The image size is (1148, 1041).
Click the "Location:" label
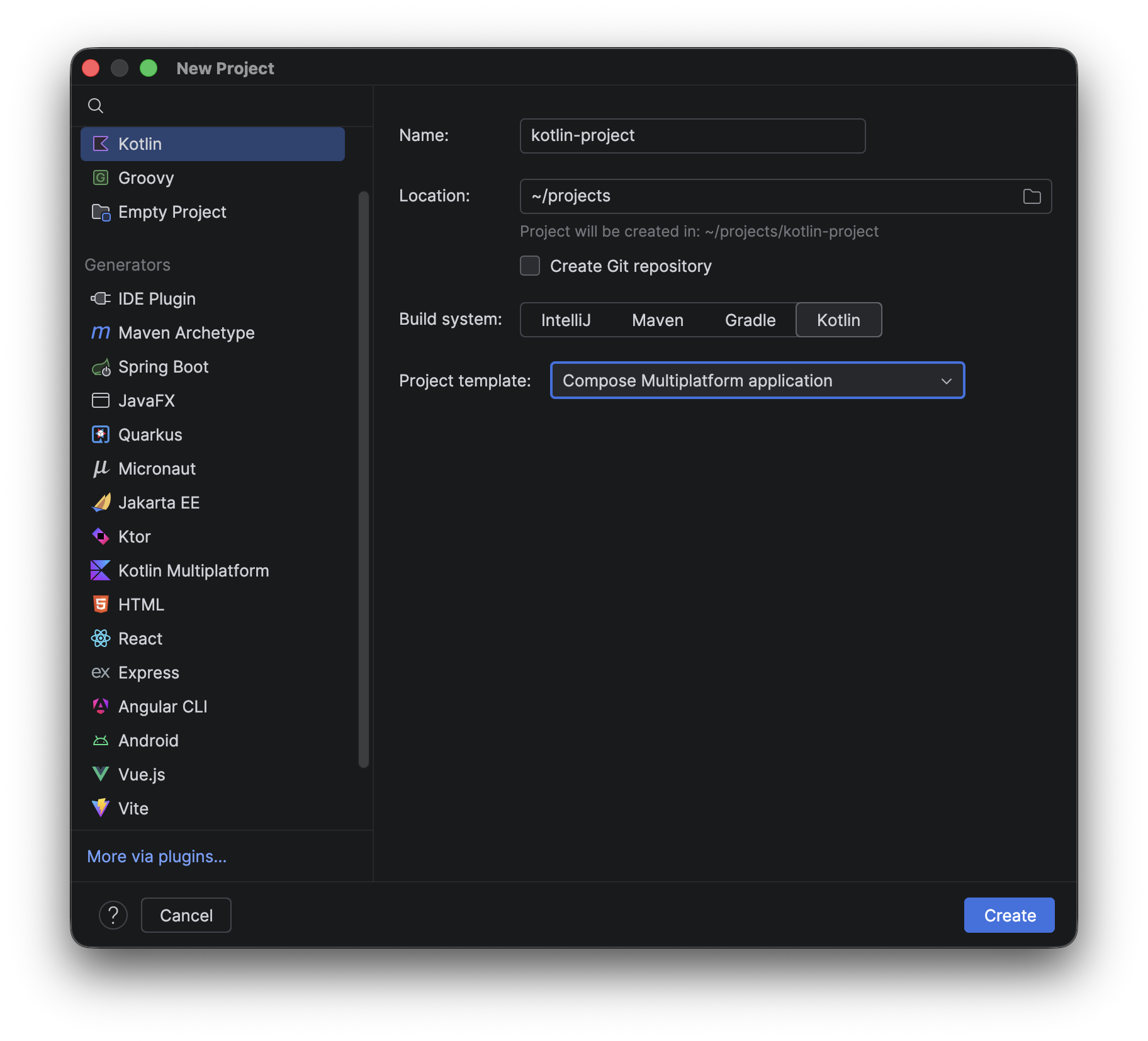click(x=434, y=196)
